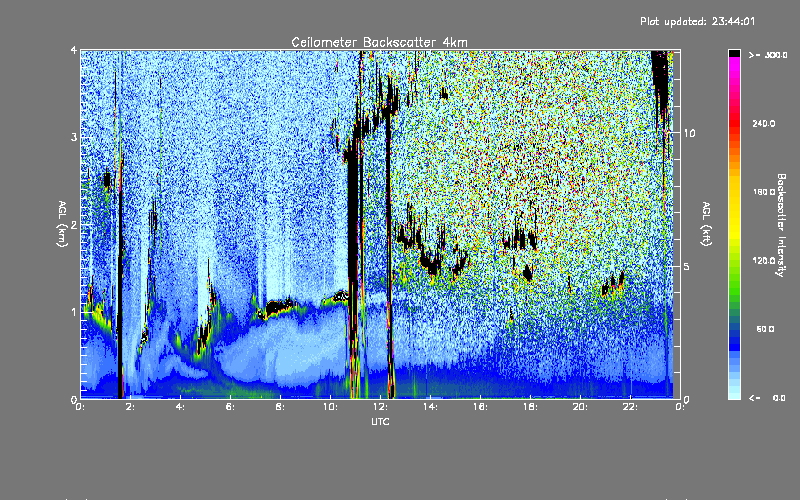Click the '60.0' colorbar value
800x500 pixels.
click(765, 330)
